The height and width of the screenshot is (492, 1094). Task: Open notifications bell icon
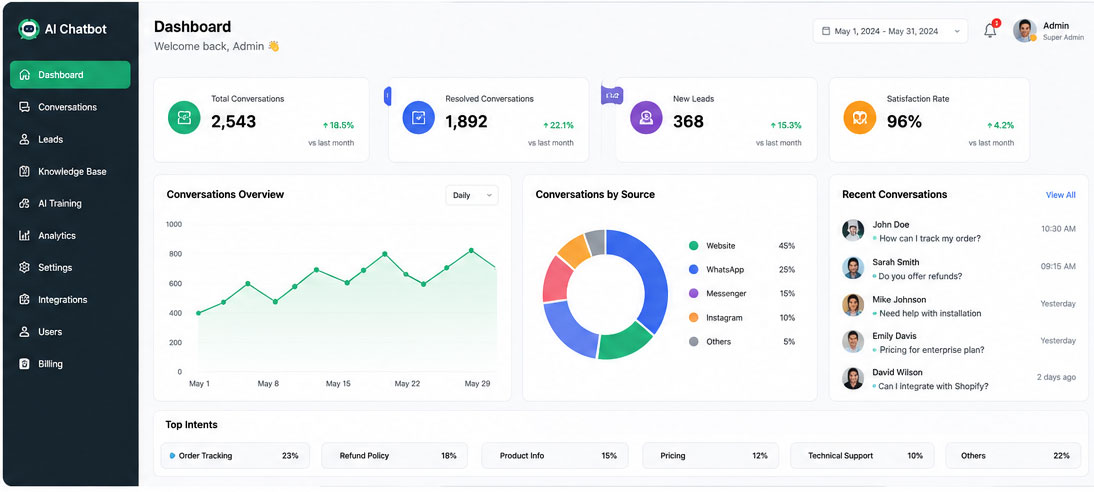990,31
